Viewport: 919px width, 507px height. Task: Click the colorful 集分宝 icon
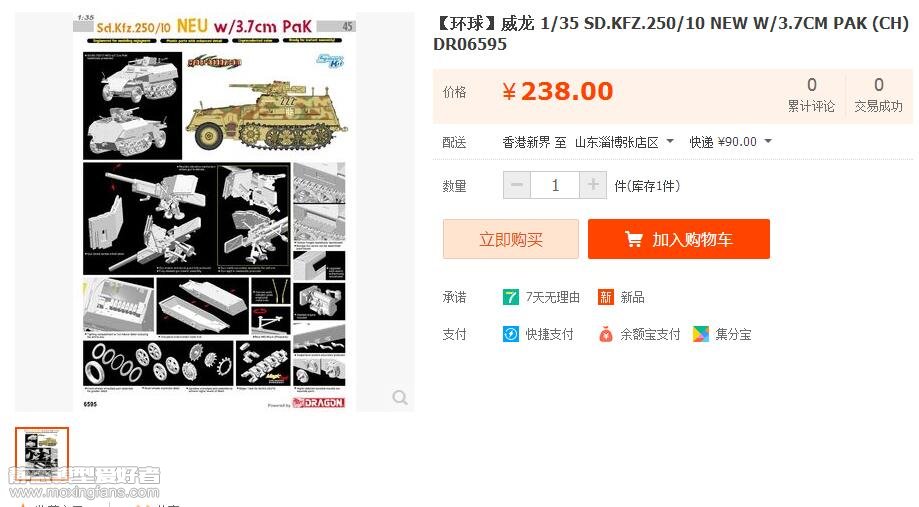coord(700,334)
